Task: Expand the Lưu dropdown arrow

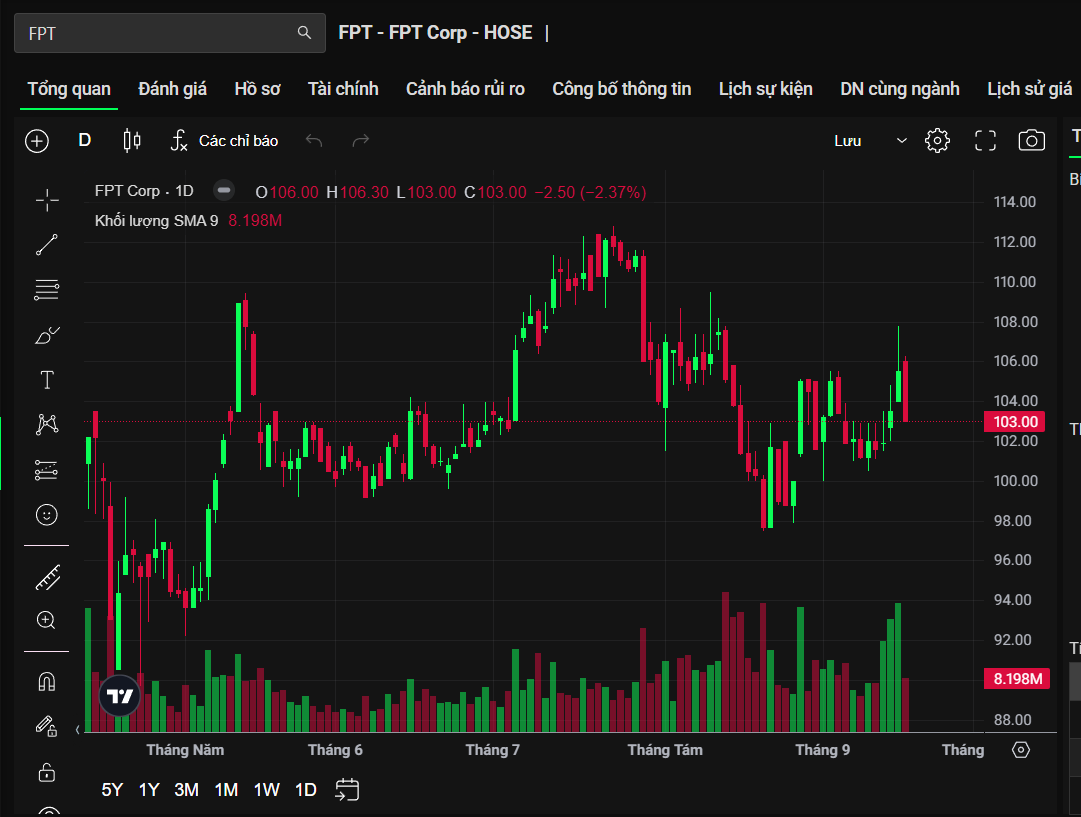Action: (901, 141)
